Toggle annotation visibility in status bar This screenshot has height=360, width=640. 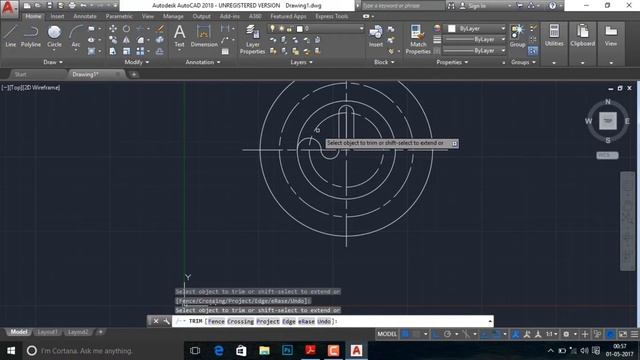[x=516, y=334]
